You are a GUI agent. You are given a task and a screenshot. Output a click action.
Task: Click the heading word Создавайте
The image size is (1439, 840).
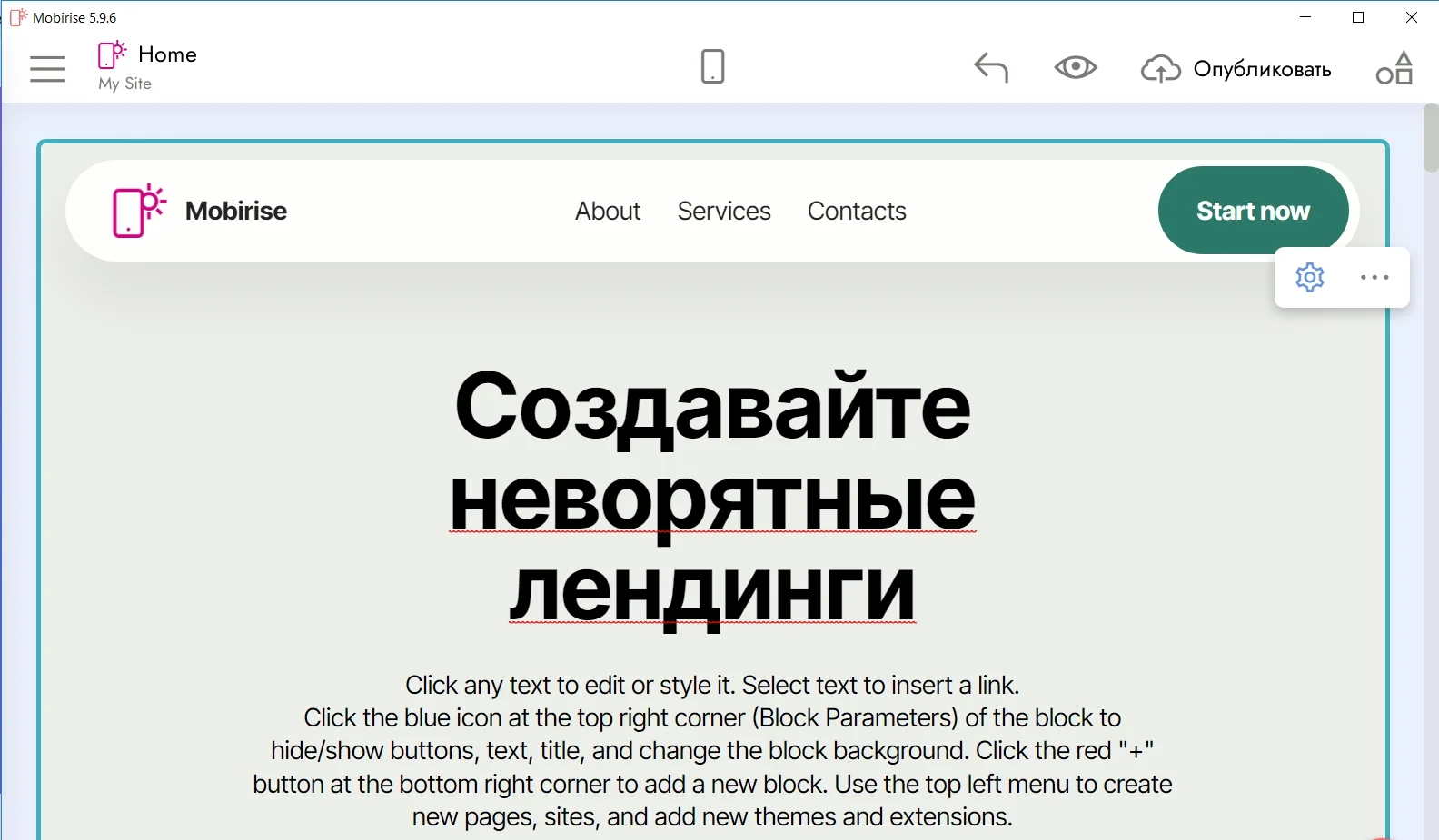[712, 406]
